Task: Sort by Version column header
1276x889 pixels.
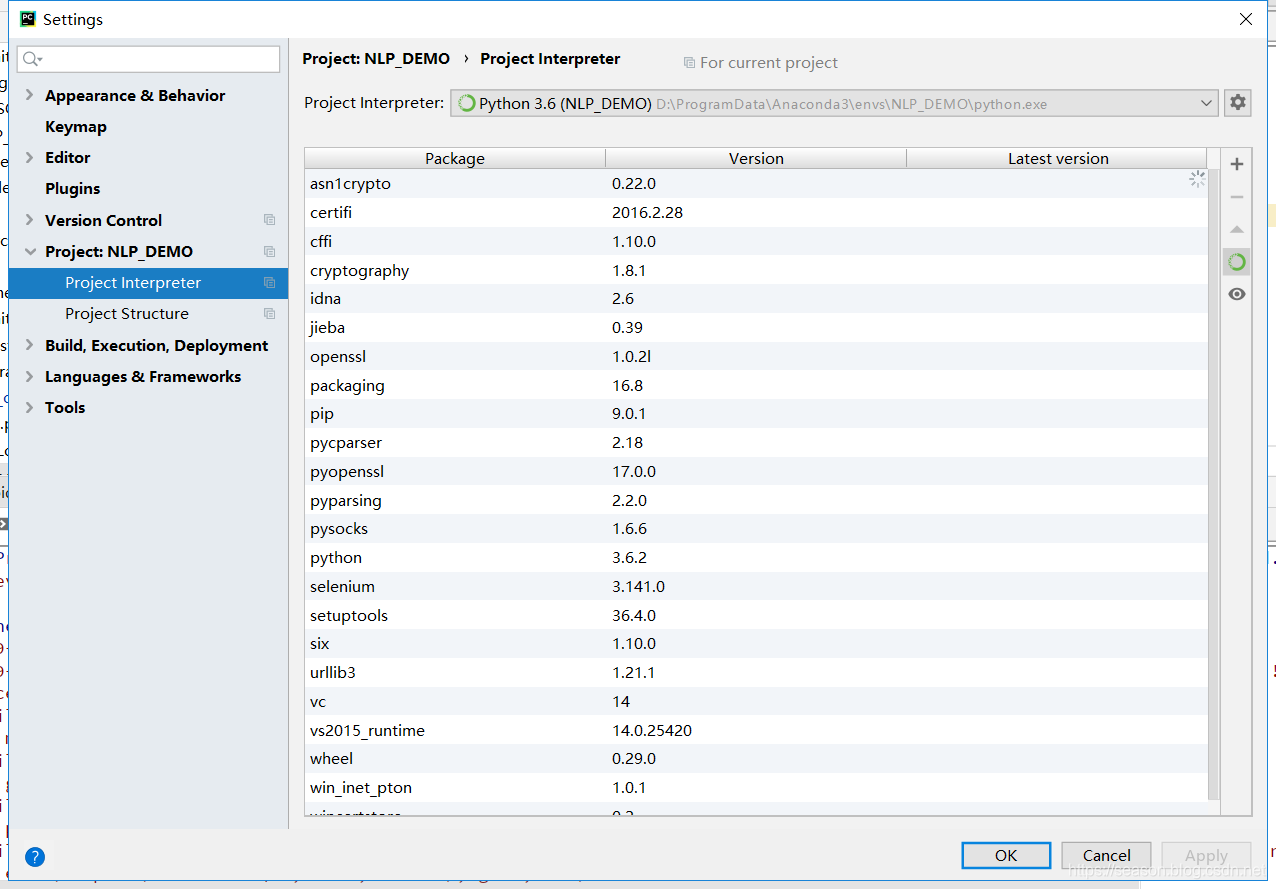Action: click(x=756, y=158)
